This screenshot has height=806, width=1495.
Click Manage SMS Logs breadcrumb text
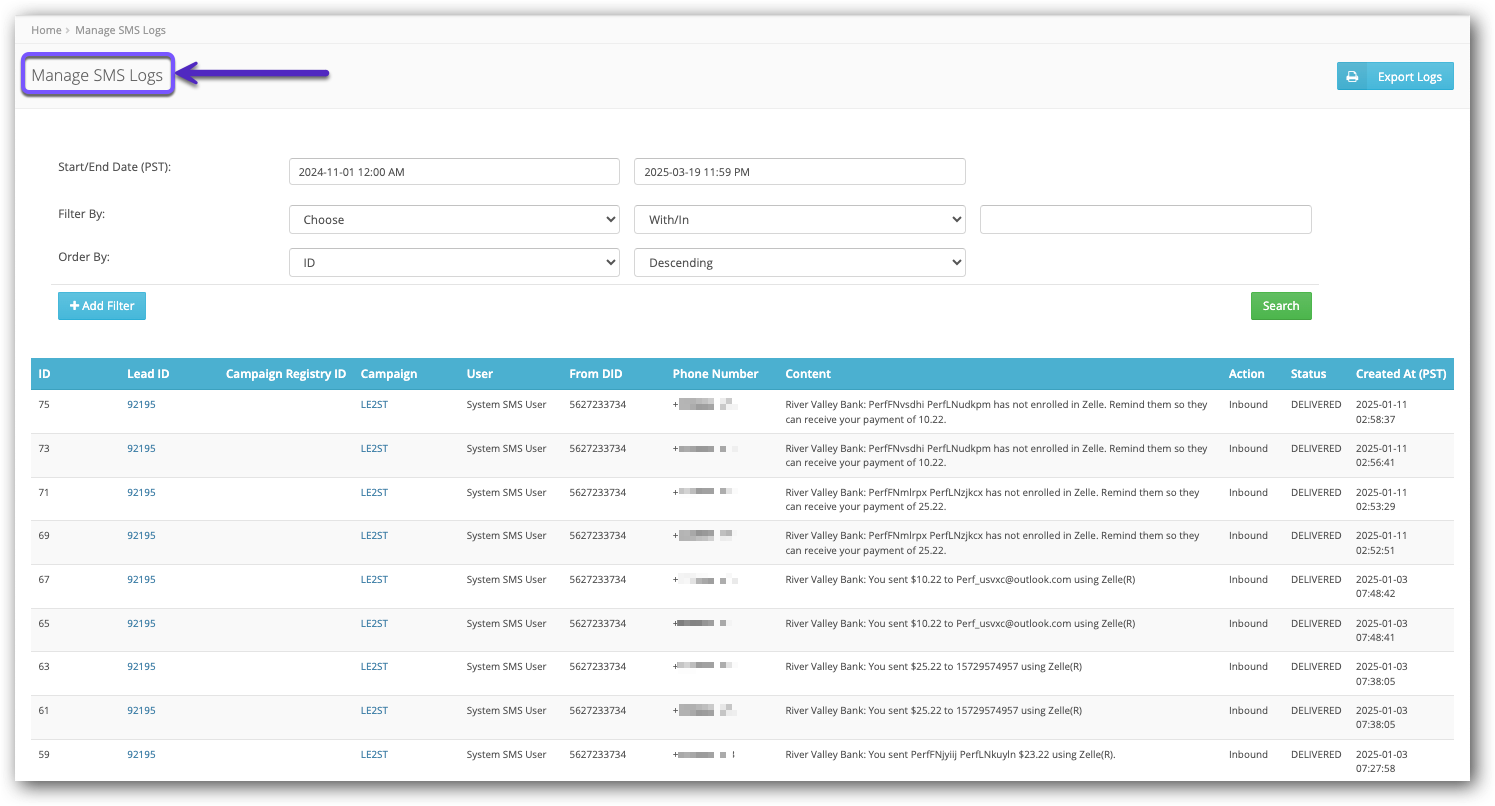120,30
